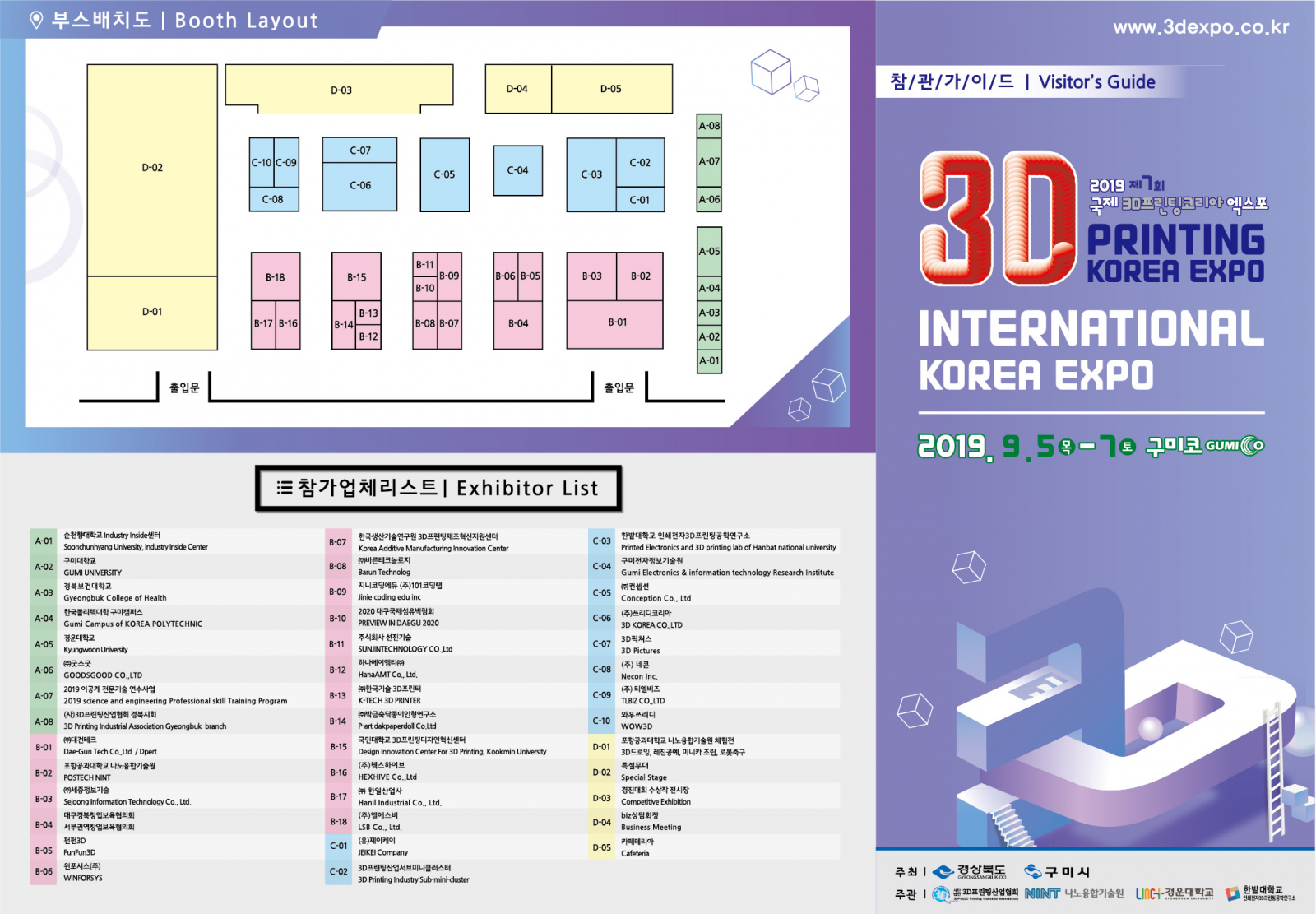Click '3D Printing Industry Sub-mini-cluster' entry
This screenshot has width=1316, height=914.
pos(414,880)
